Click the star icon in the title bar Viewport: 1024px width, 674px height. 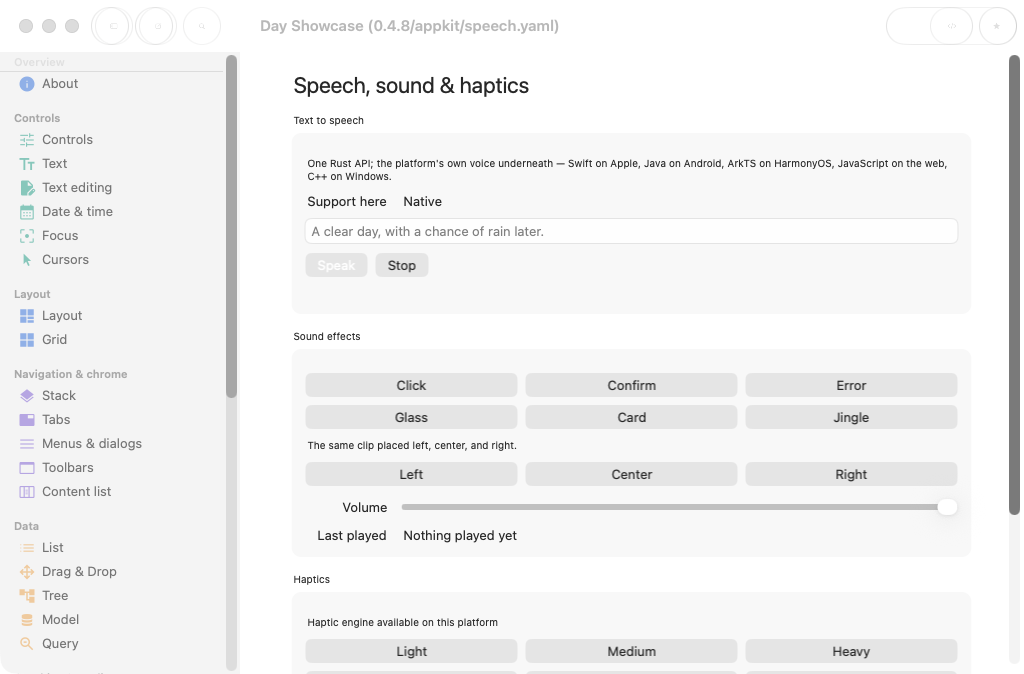tap(997, 26)
